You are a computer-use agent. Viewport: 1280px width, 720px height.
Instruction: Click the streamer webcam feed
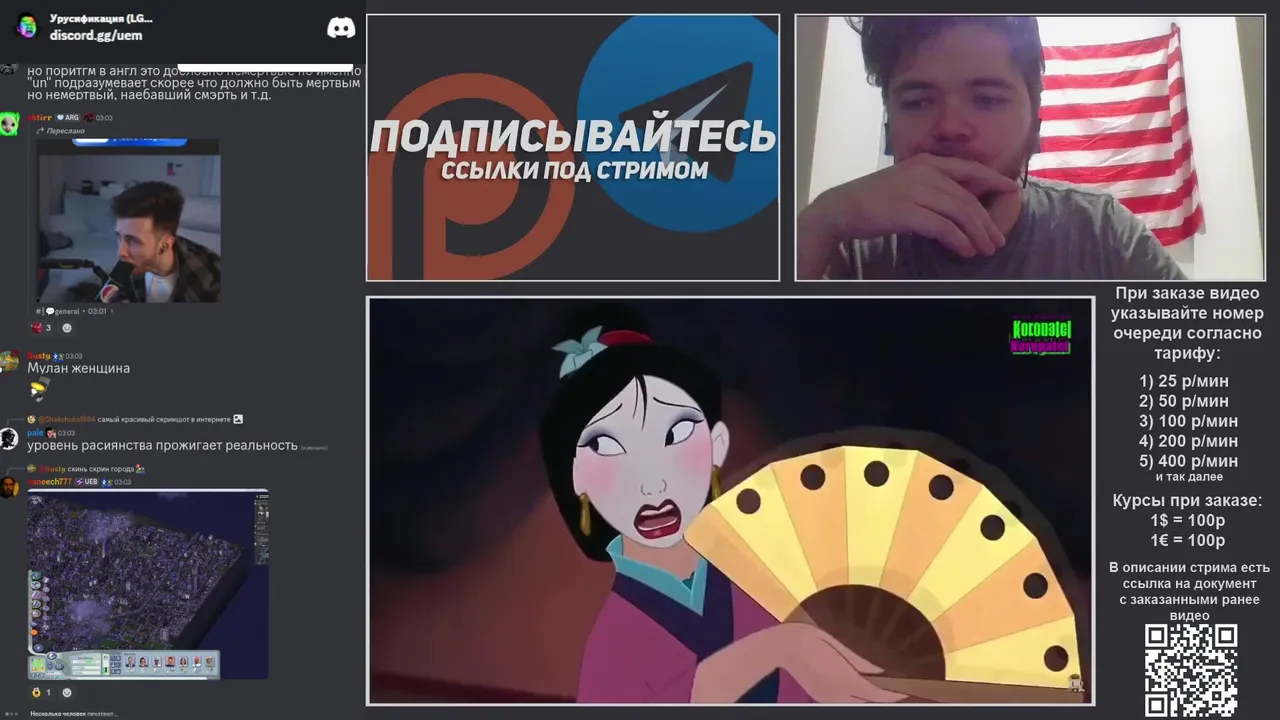[1030, 147]
